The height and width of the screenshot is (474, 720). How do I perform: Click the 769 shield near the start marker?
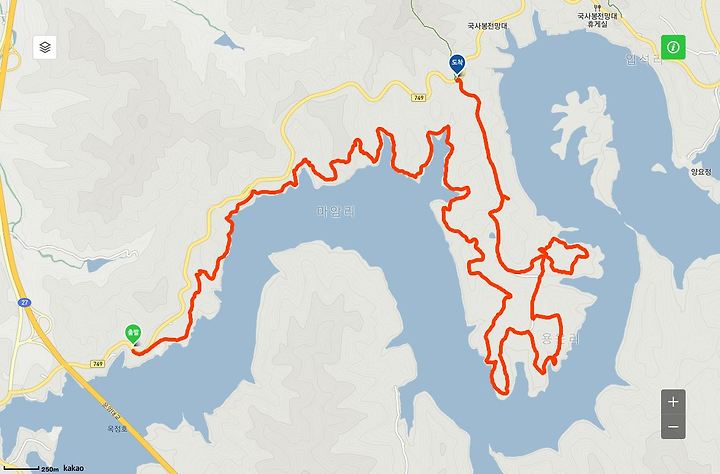[x=97, y=364]
